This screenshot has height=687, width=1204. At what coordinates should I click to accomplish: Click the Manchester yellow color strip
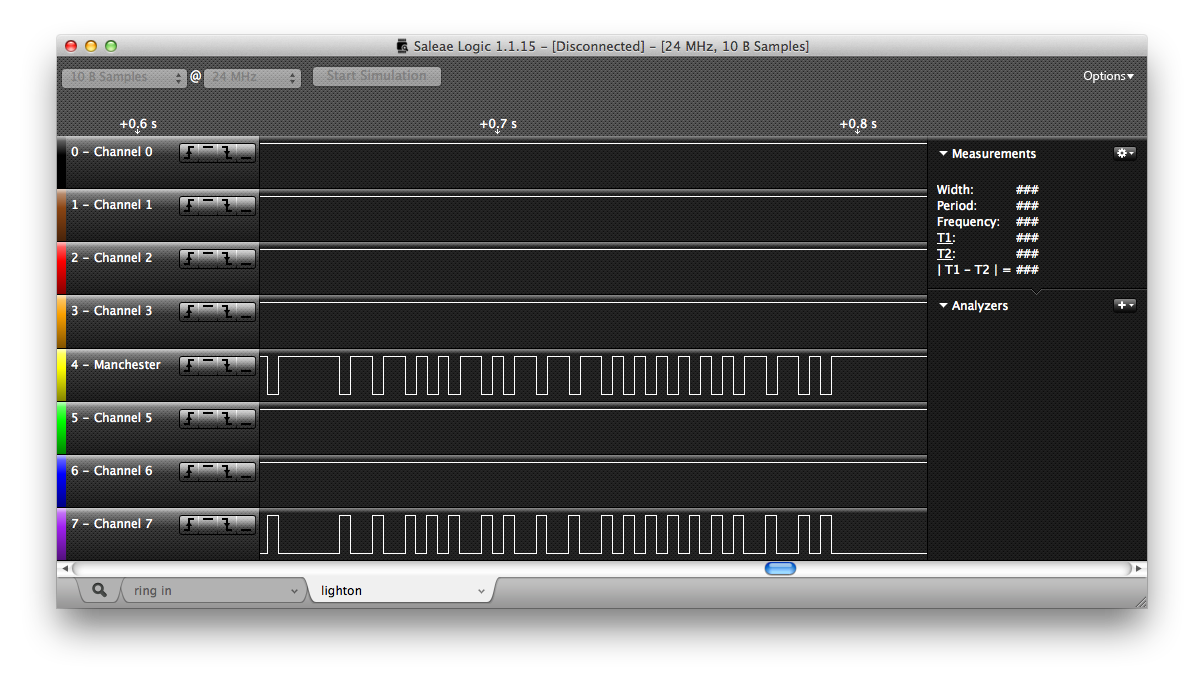click(61, 376)
